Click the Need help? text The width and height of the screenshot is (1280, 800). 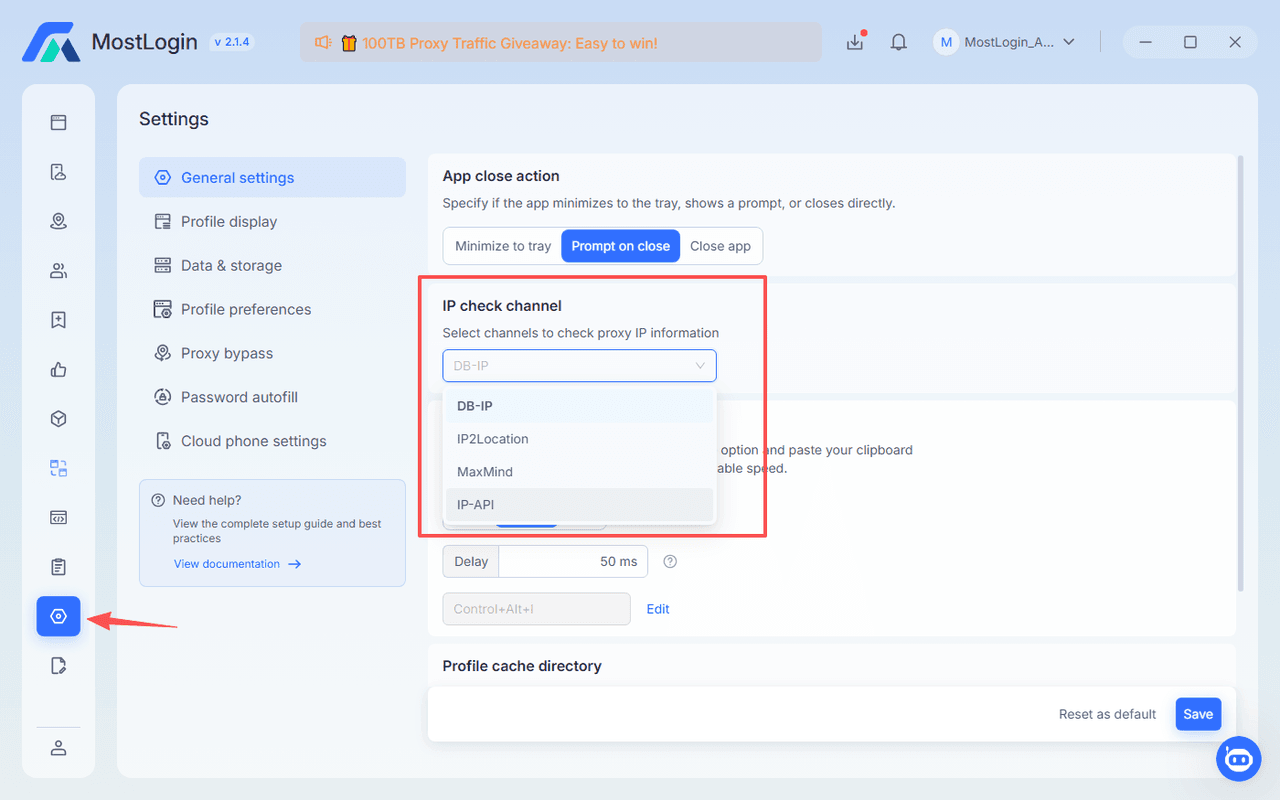pos(207,500)
